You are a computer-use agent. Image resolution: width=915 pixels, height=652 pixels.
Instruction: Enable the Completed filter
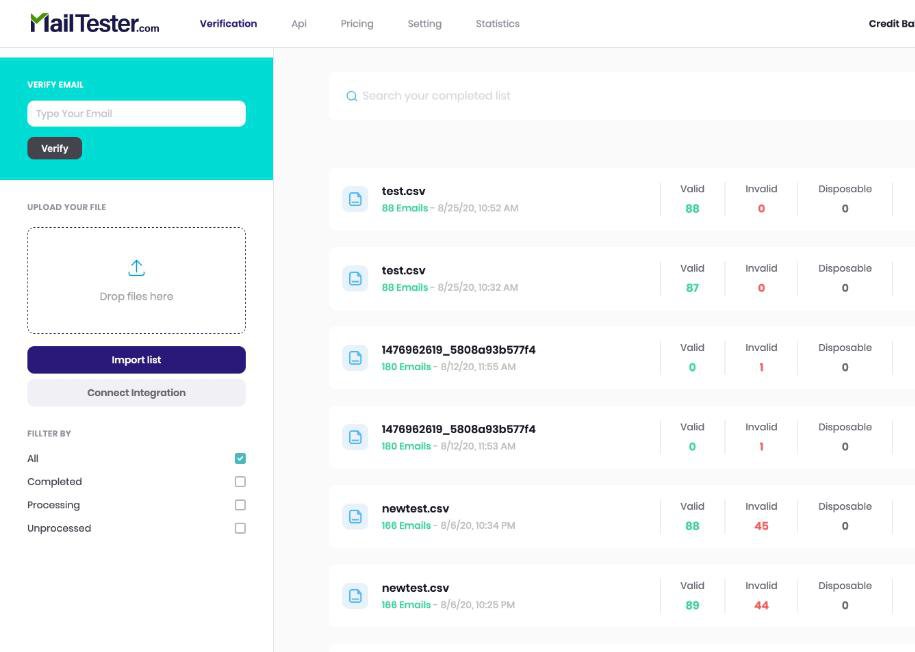tap(239, 481)
